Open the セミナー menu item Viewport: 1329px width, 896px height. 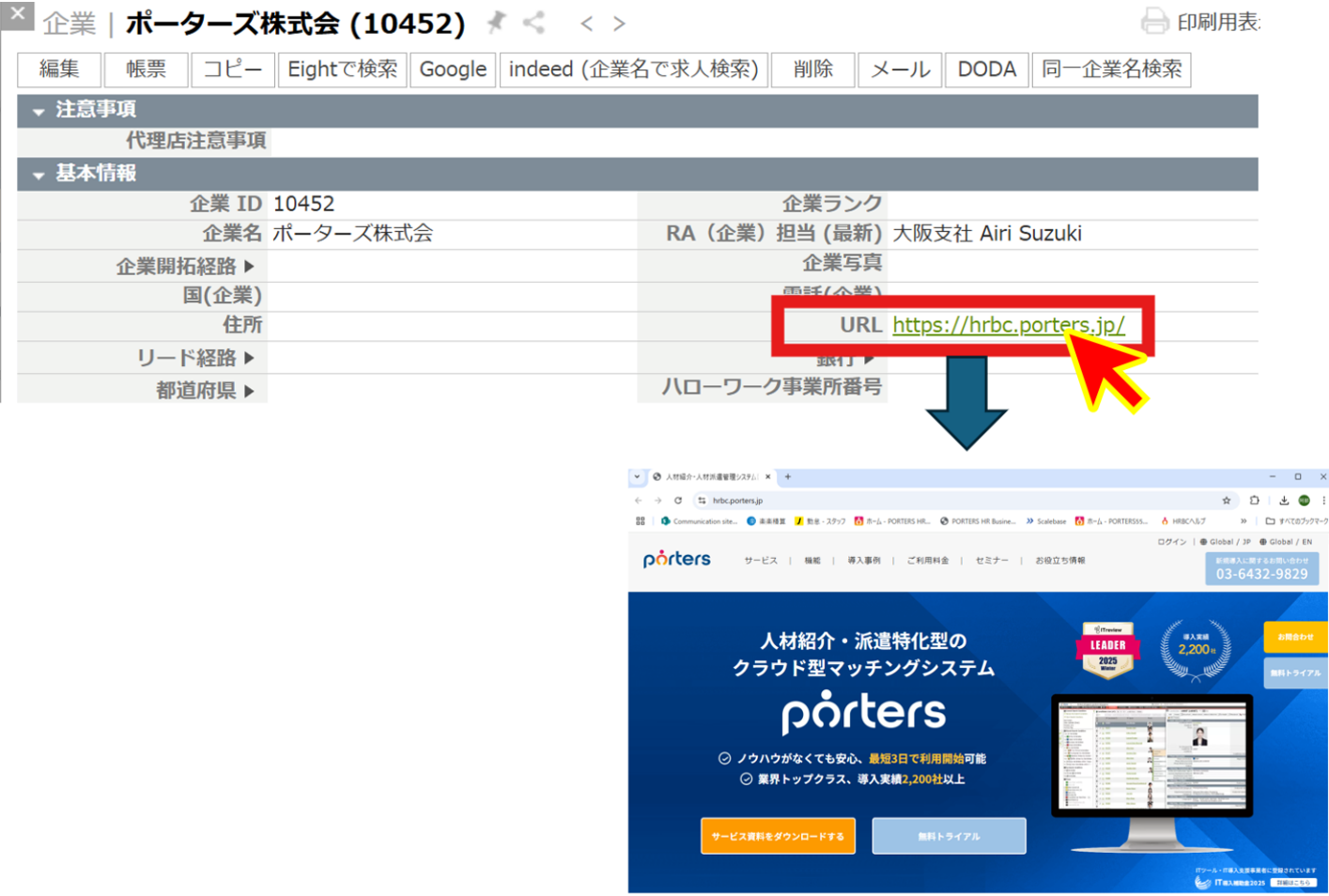click(991, 561)
